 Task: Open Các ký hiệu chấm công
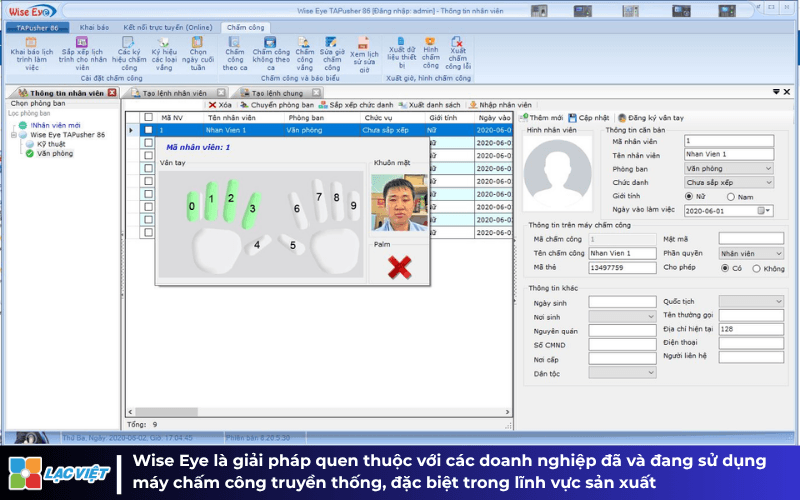pos(129,54)
